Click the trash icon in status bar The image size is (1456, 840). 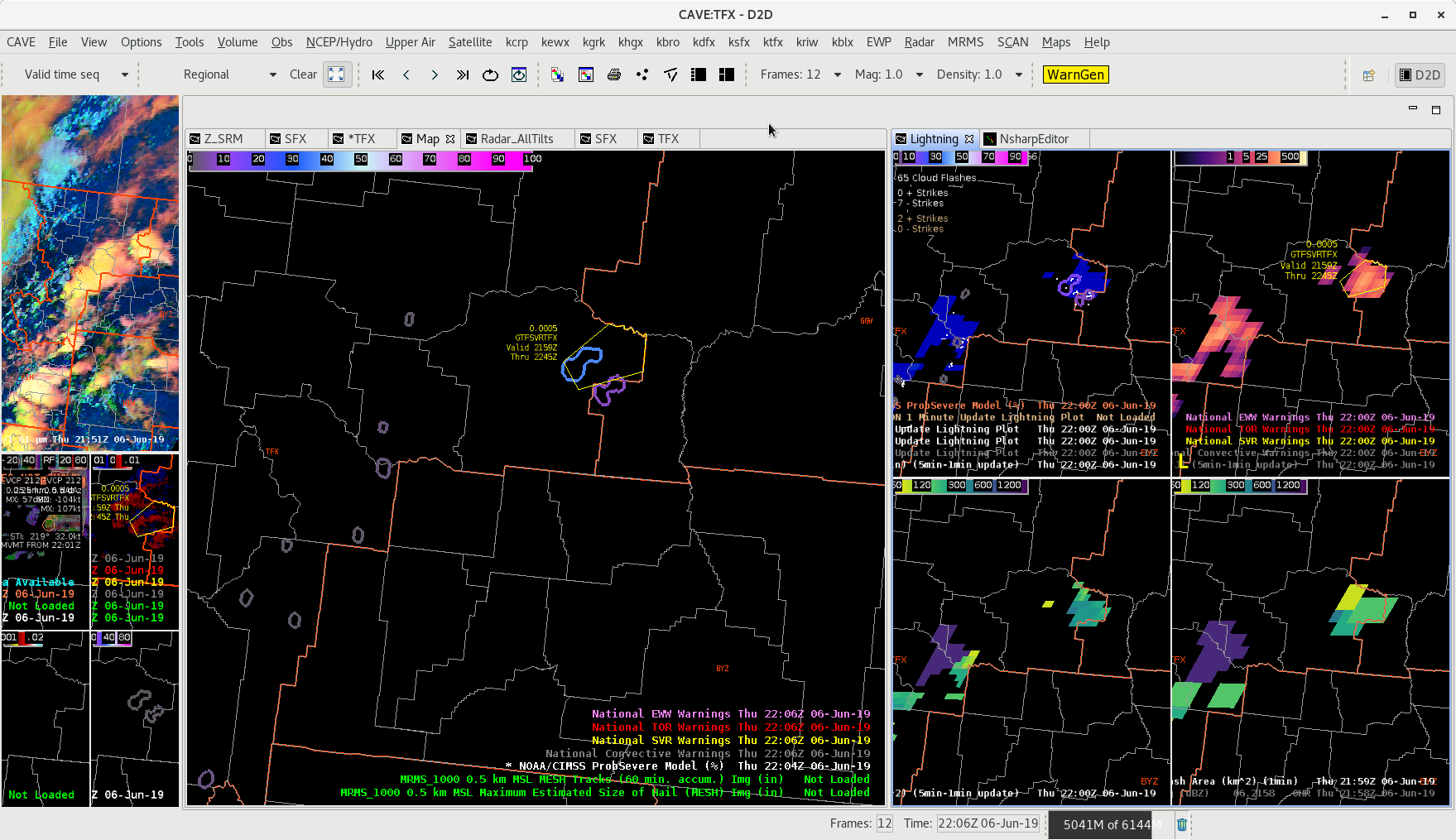[1182, 824]
